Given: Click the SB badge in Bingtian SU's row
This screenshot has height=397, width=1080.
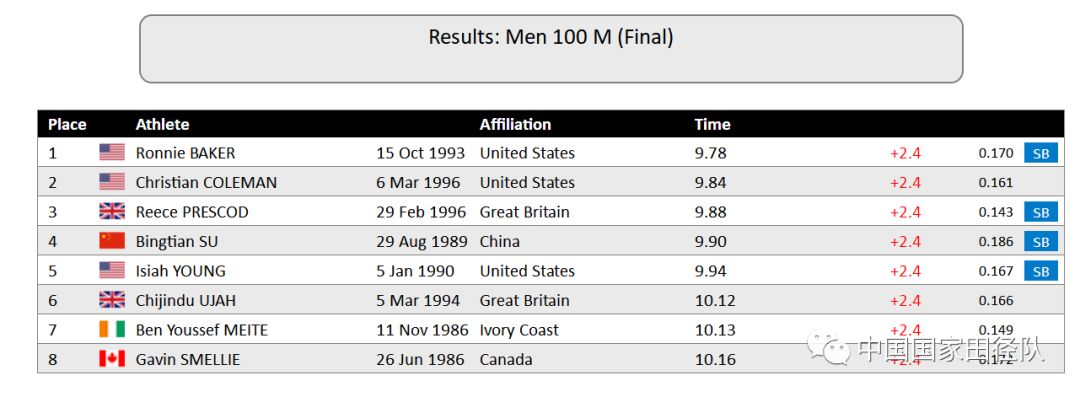Looking at the screenshot, I should [x=1041, y=242].
